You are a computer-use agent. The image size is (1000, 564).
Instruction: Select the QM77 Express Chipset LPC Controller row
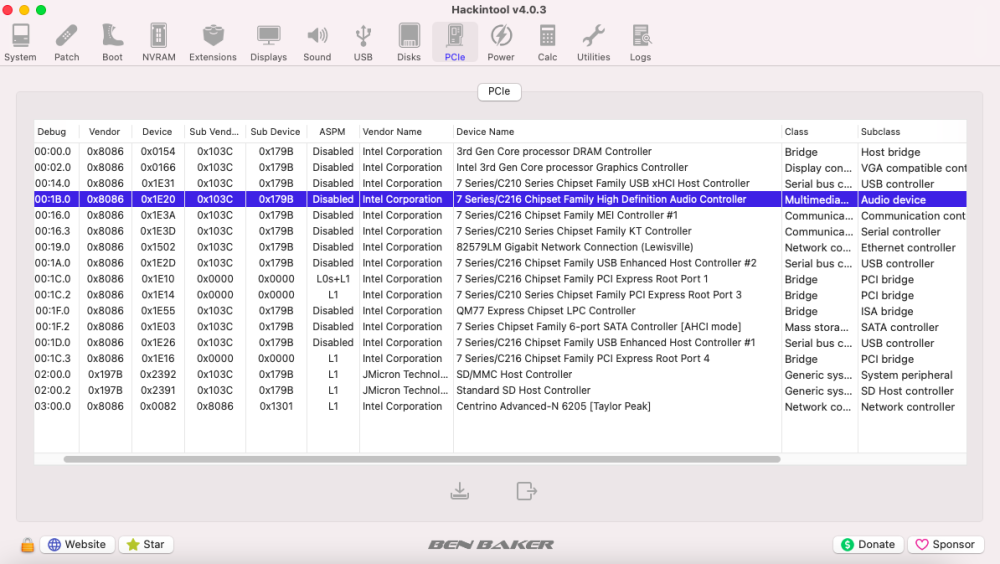(500, 311)
